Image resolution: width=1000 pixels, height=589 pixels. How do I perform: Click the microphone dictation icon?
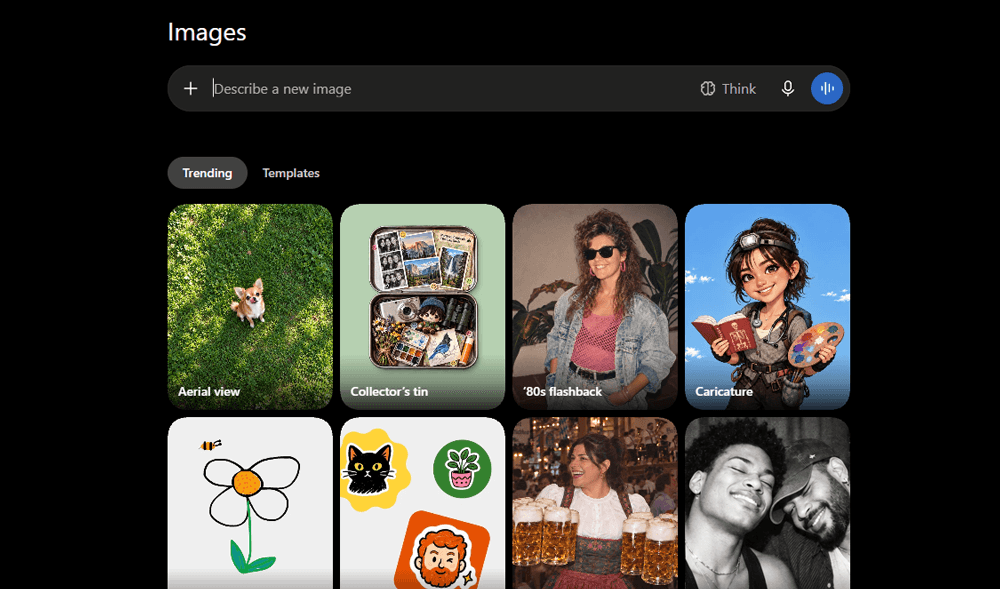click(x=788, y=89)
